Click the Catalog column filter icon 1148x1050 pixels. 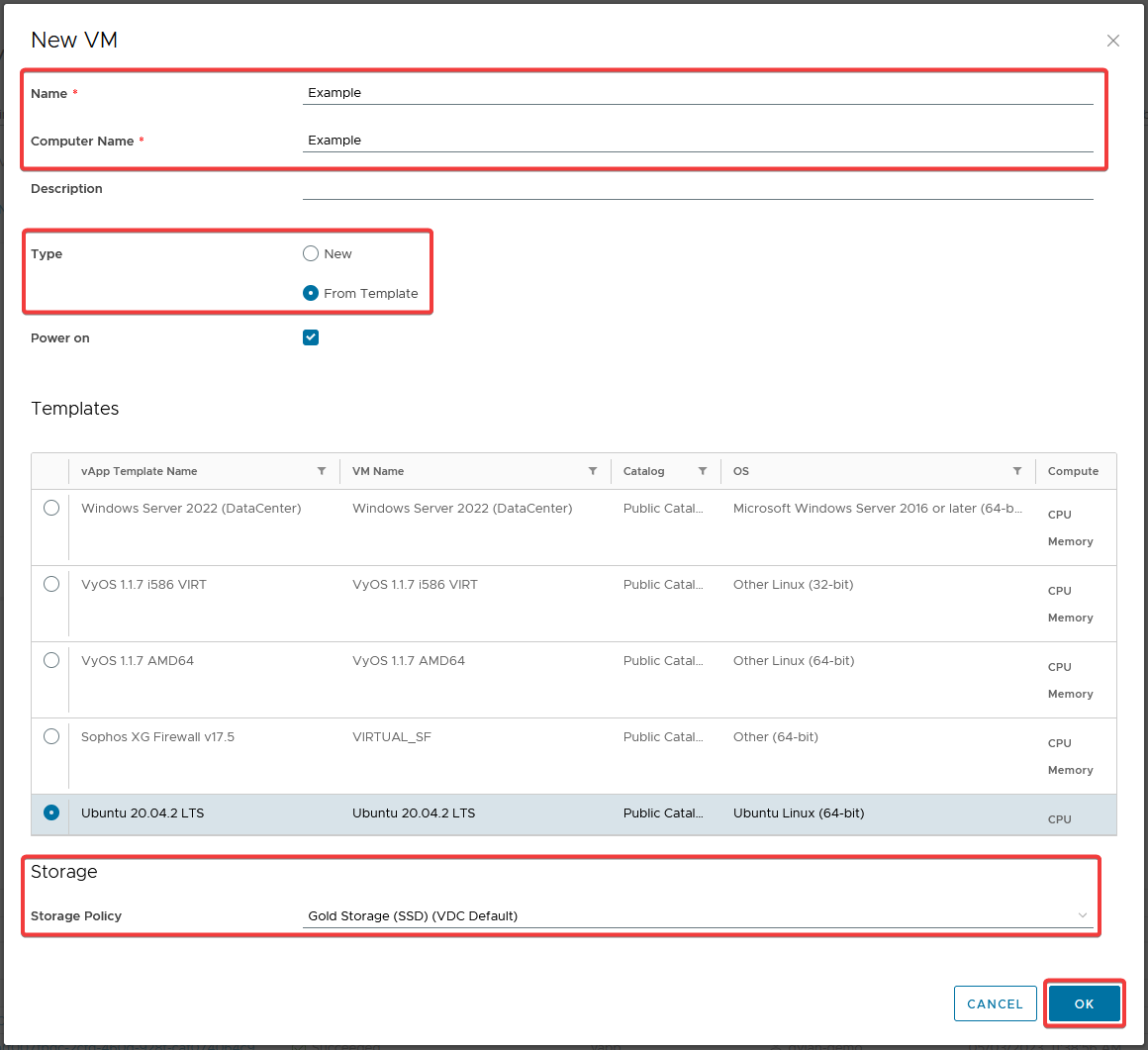703,471
